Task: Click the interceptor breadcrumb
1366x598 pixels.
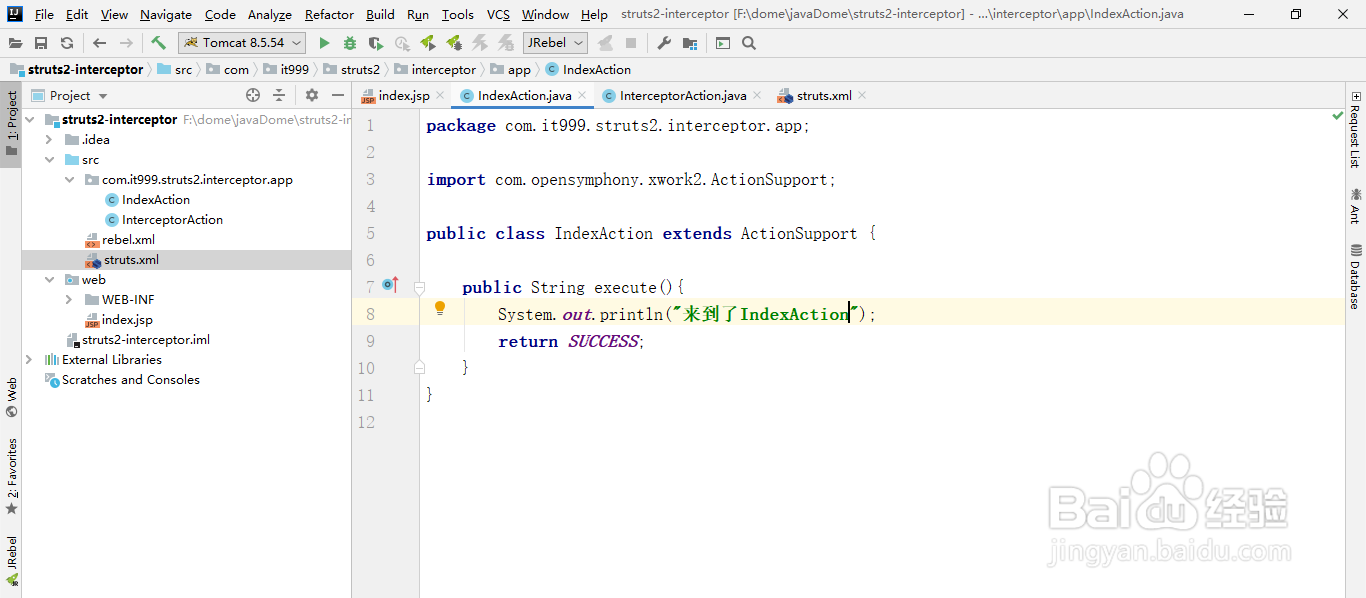Action: pos(435,70)
